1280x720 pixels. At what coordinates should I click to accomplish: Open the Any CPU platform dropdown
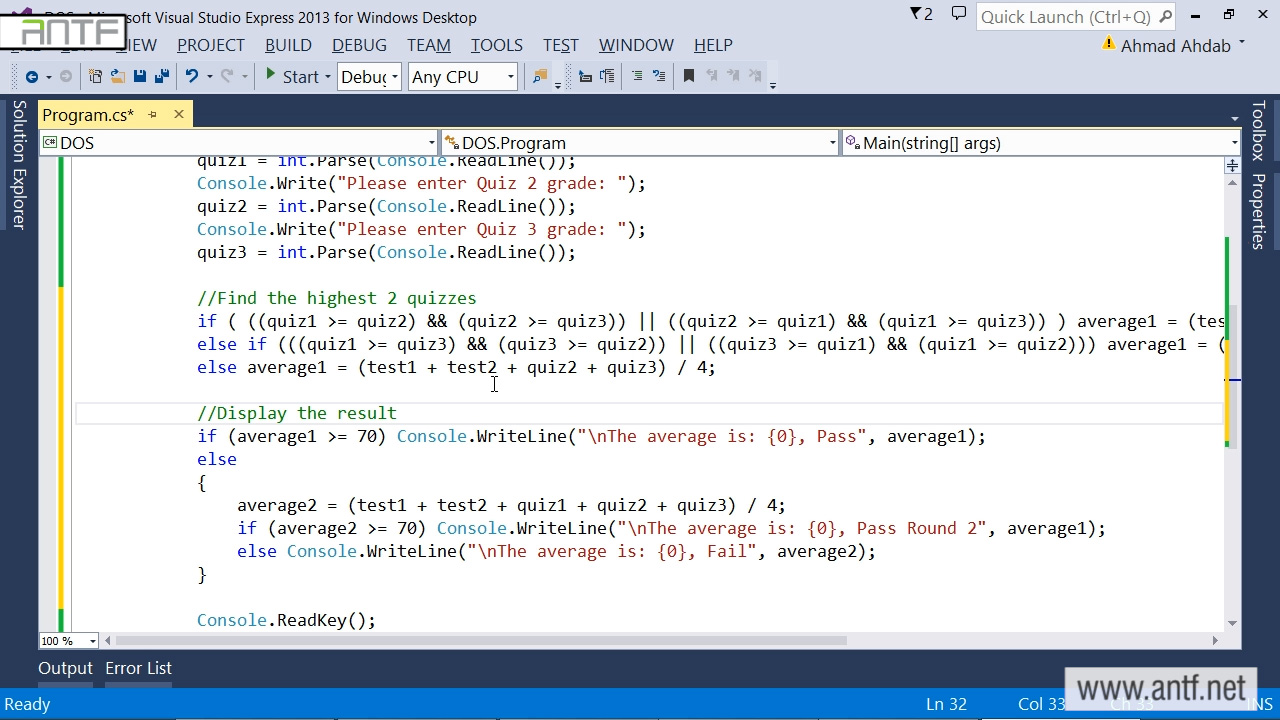pyautogui.click(x=462, y=77)
